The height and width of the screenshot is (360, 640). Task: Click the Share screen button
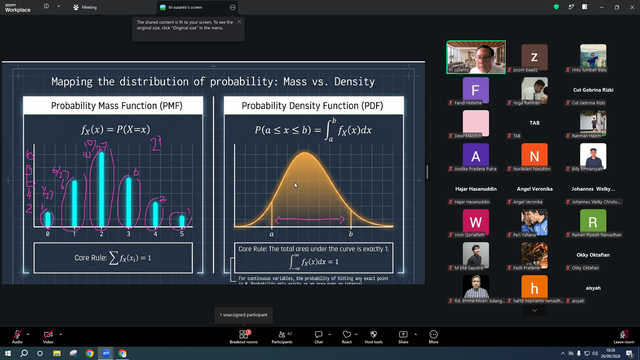[x=403, y=337]
